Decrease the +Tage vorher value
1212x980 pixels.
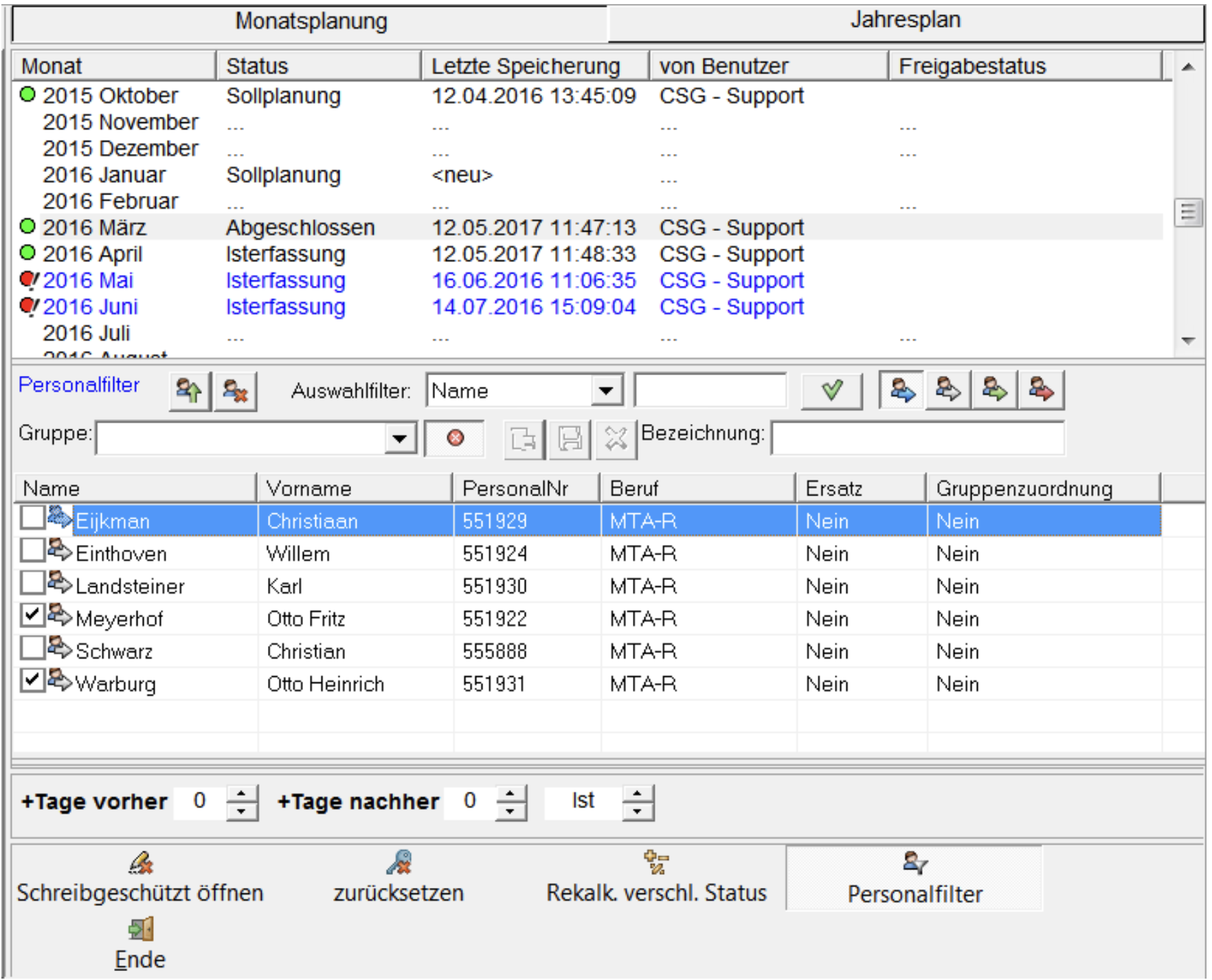(x=241, y=812)
